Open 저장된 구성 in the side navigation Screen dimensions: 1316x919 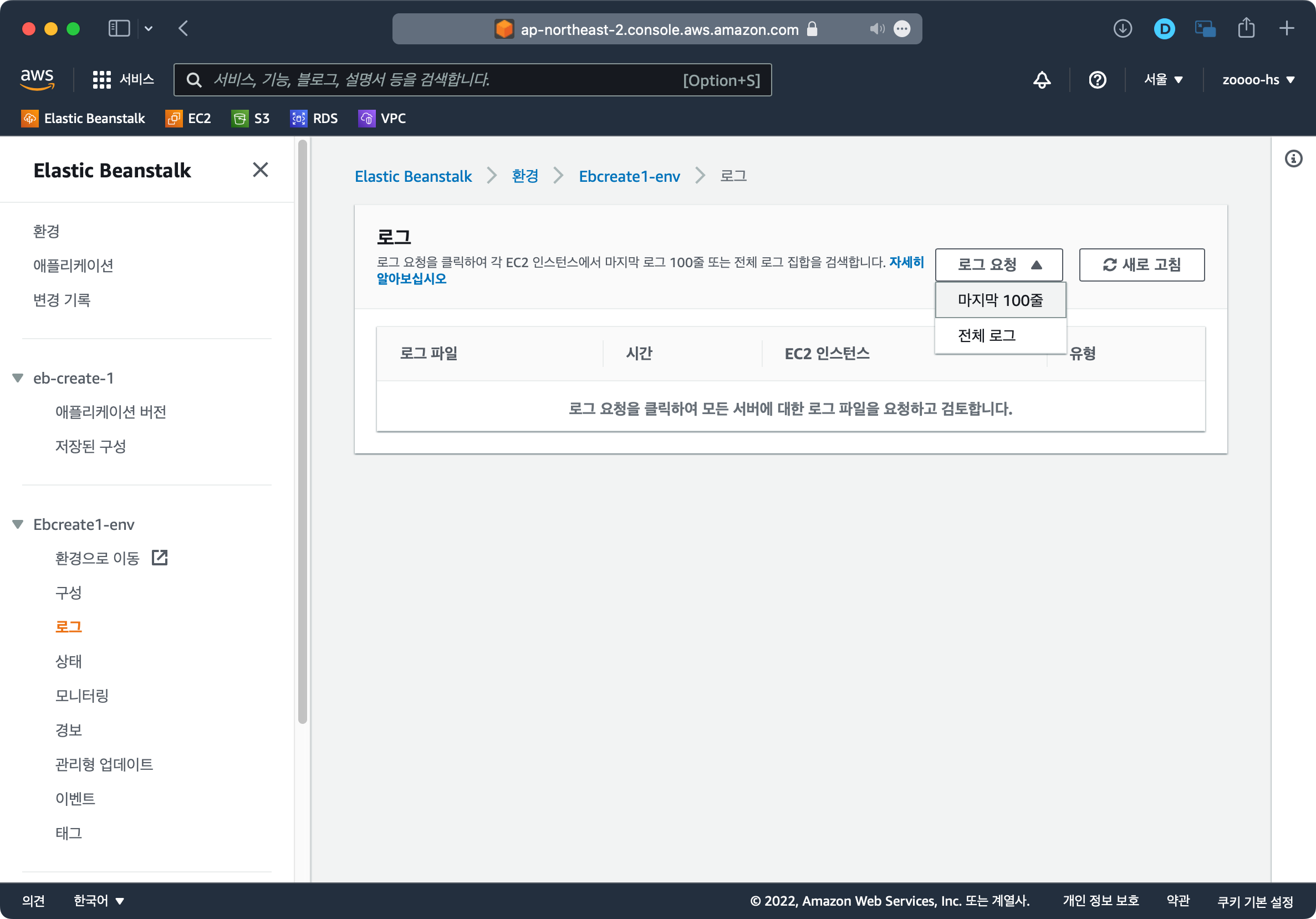click(90, 446)
